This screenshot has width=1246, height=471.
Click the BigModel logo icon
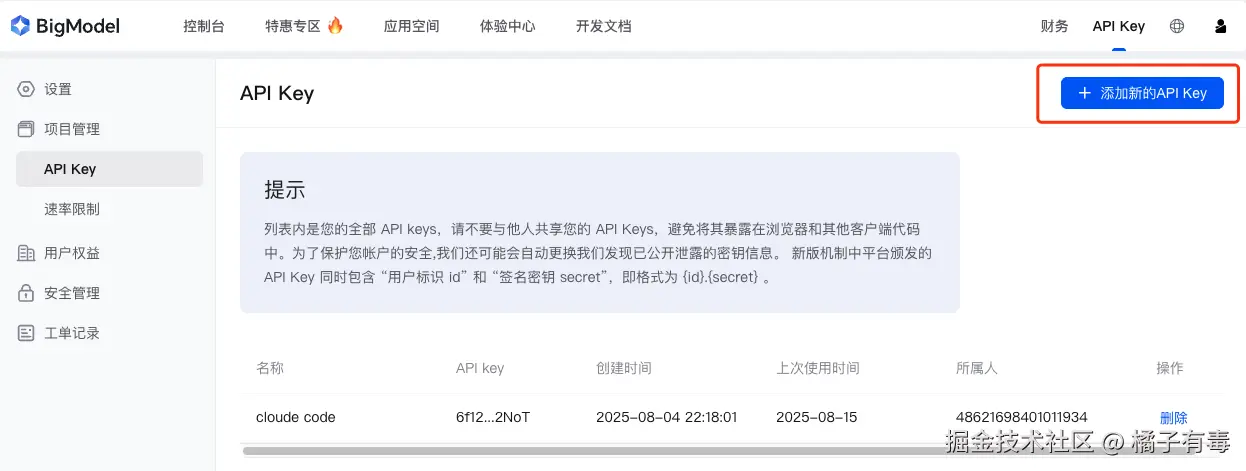[x=20, y=26]
